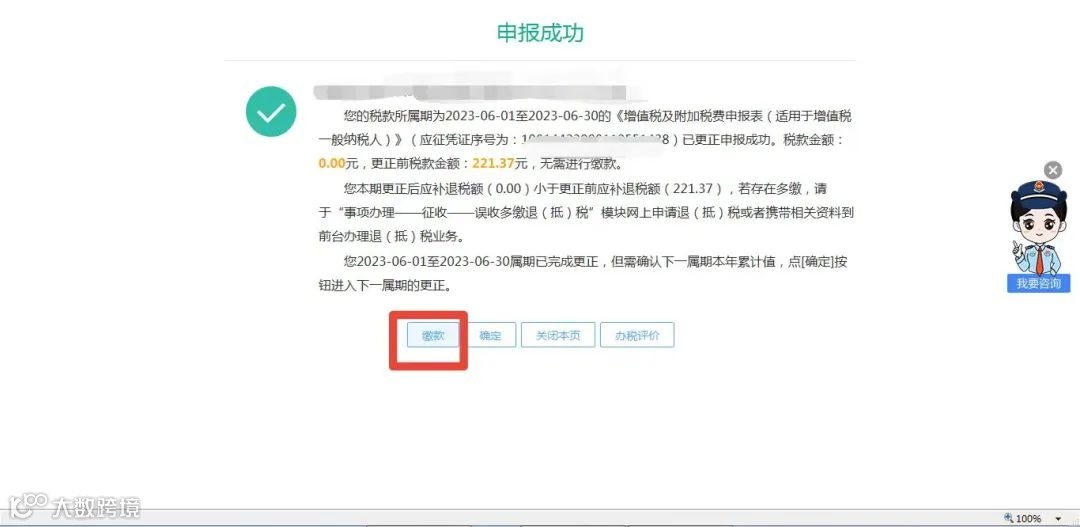
Task: Select the yellow 0.00 tax amount
Action: [x=332, y=164]
